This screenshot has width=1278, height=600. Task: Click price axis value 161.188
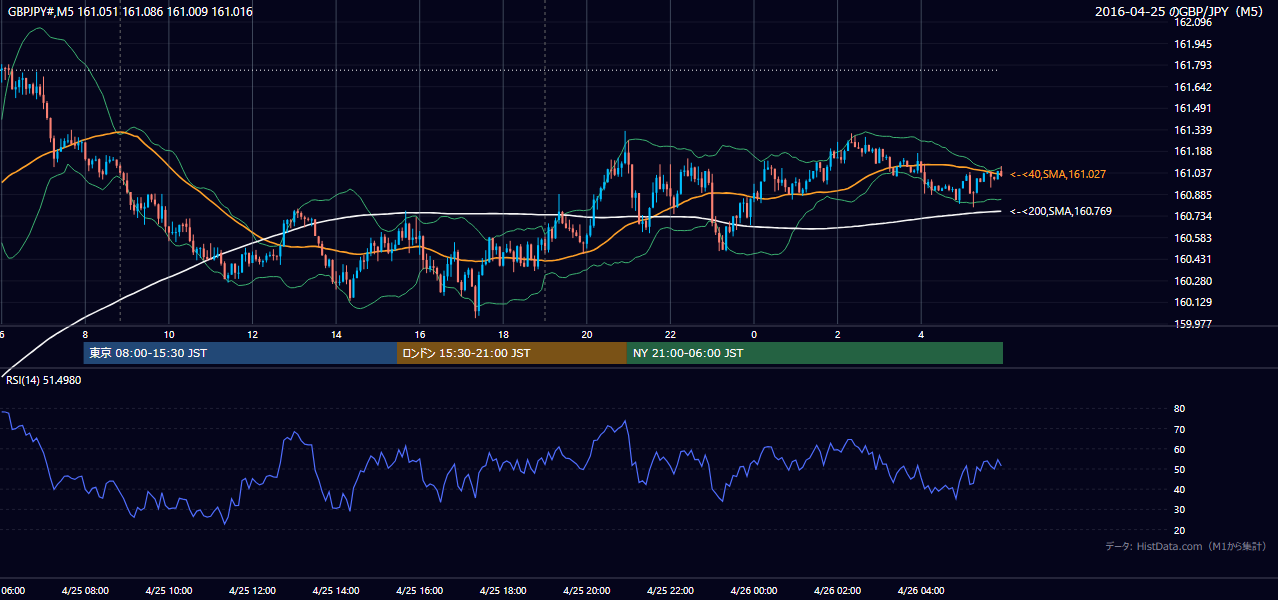[1193, 151]
